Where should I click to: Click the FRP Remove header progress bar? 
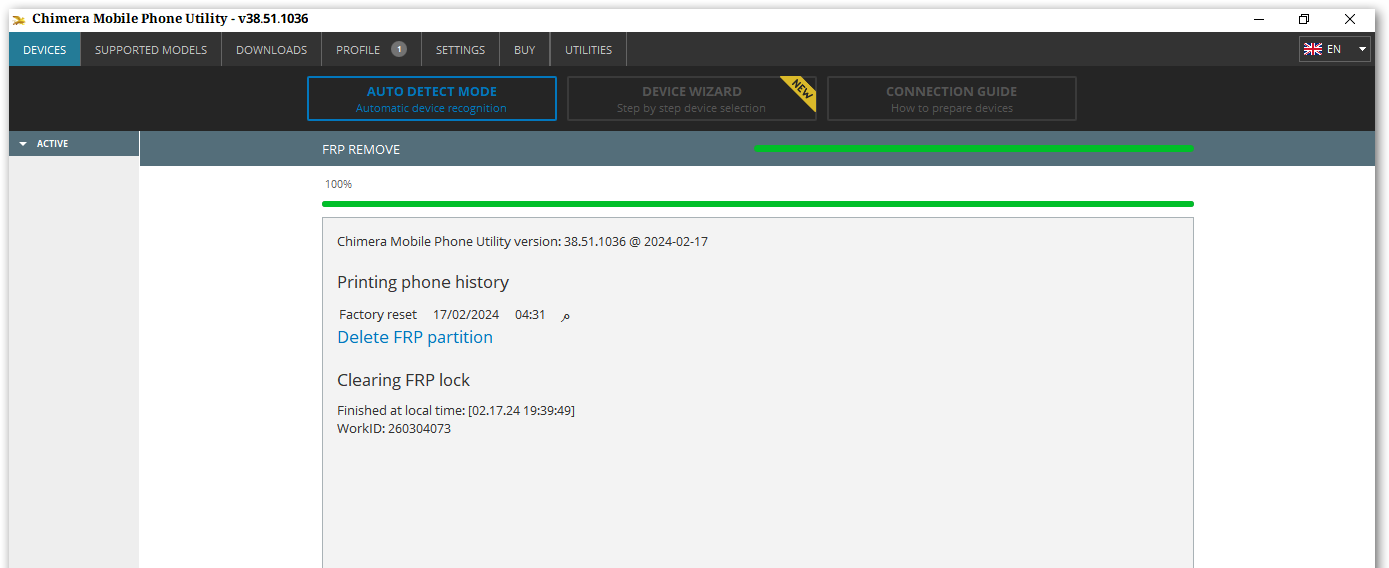pos(974,148)
